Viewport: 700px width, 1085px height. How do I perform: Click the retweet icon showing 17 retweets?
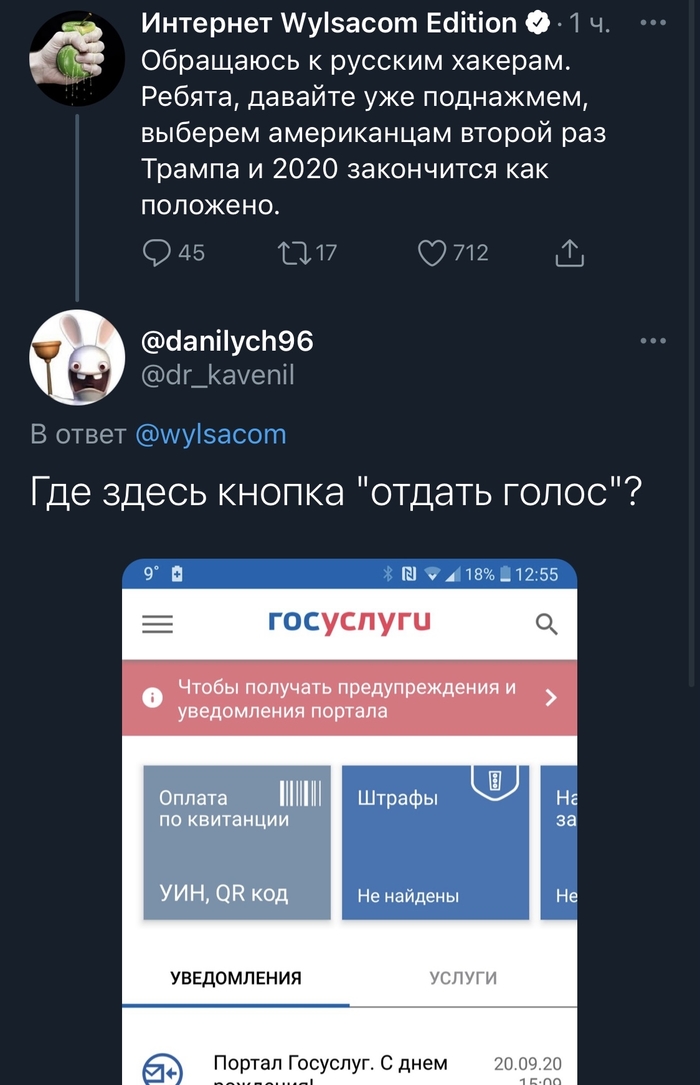pyautogui.click(x=293, y=253)
